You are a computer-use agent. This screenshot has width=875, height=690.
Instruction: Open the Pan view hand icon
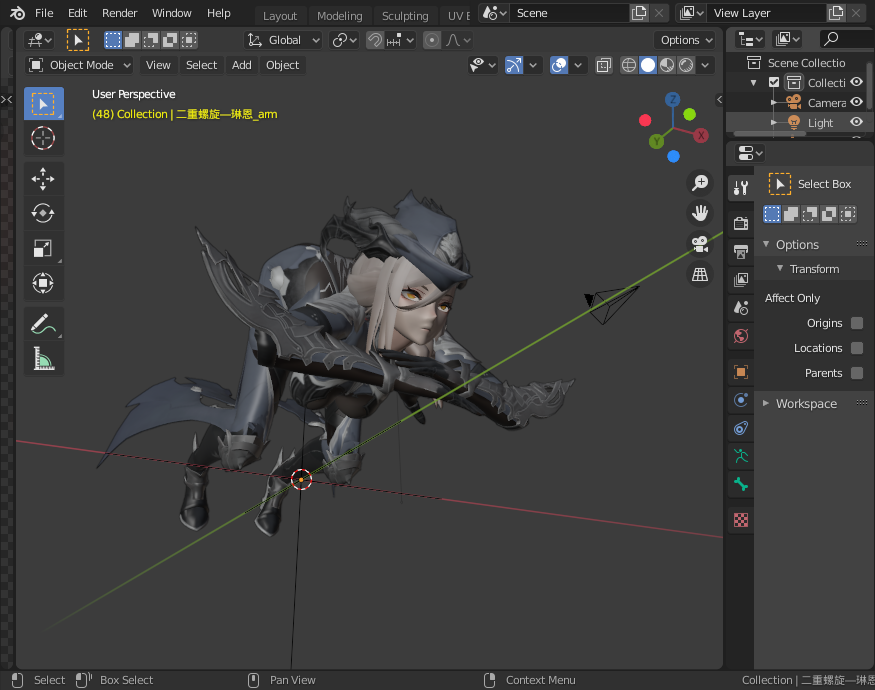[x=700, y=212]
